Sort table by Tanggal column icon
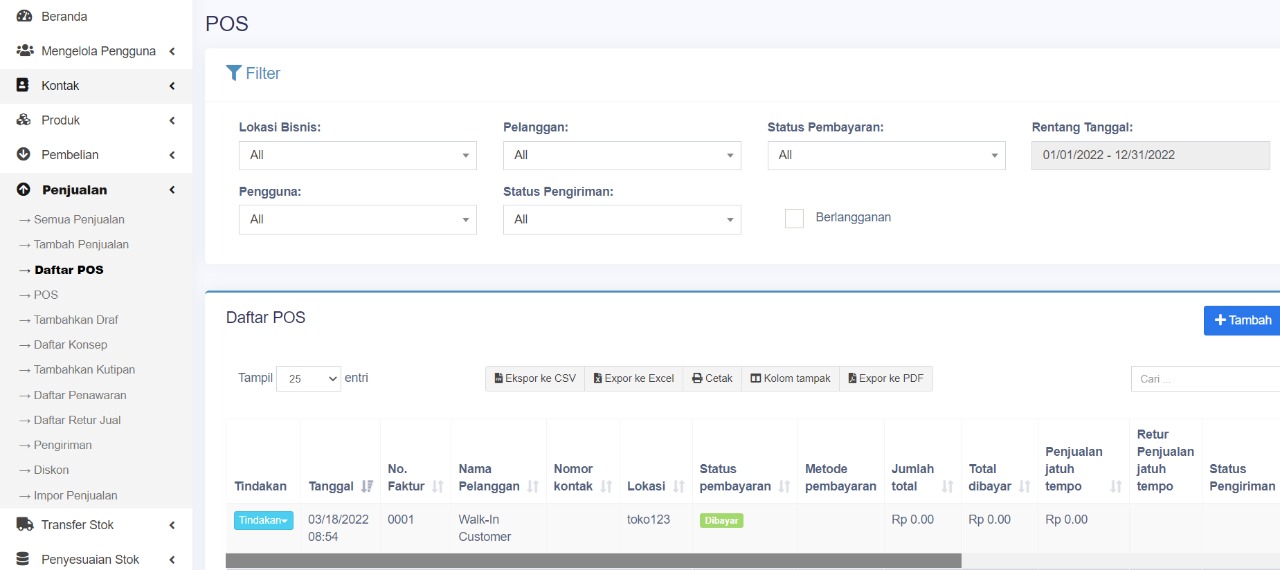 [367, 486]
